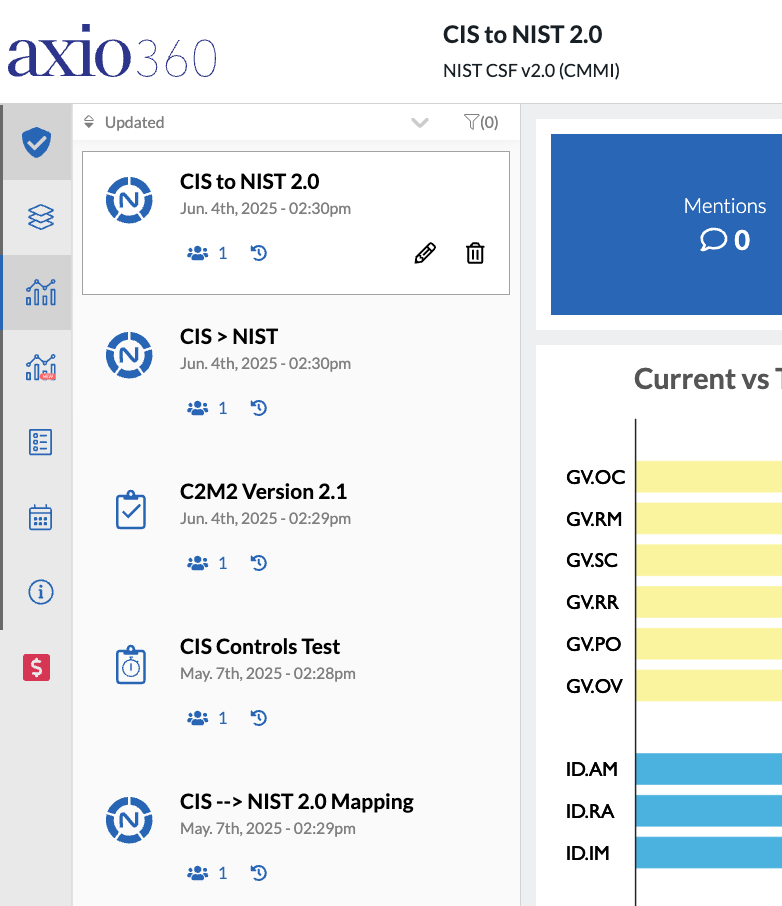The height and width of the screenshot is (906, 782).
Task: Select the bar chart analytics sidebar icon
Action: click(x=40, y=292)
